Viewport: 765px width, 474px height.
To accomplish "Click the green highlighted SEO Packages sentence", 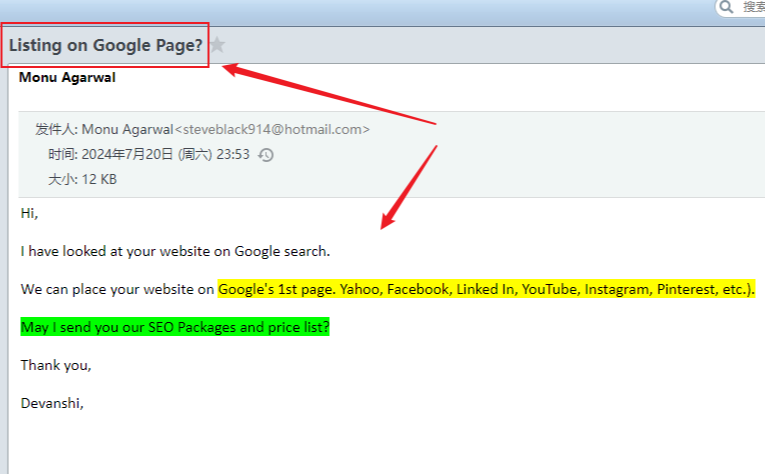I will pos(175,327).
